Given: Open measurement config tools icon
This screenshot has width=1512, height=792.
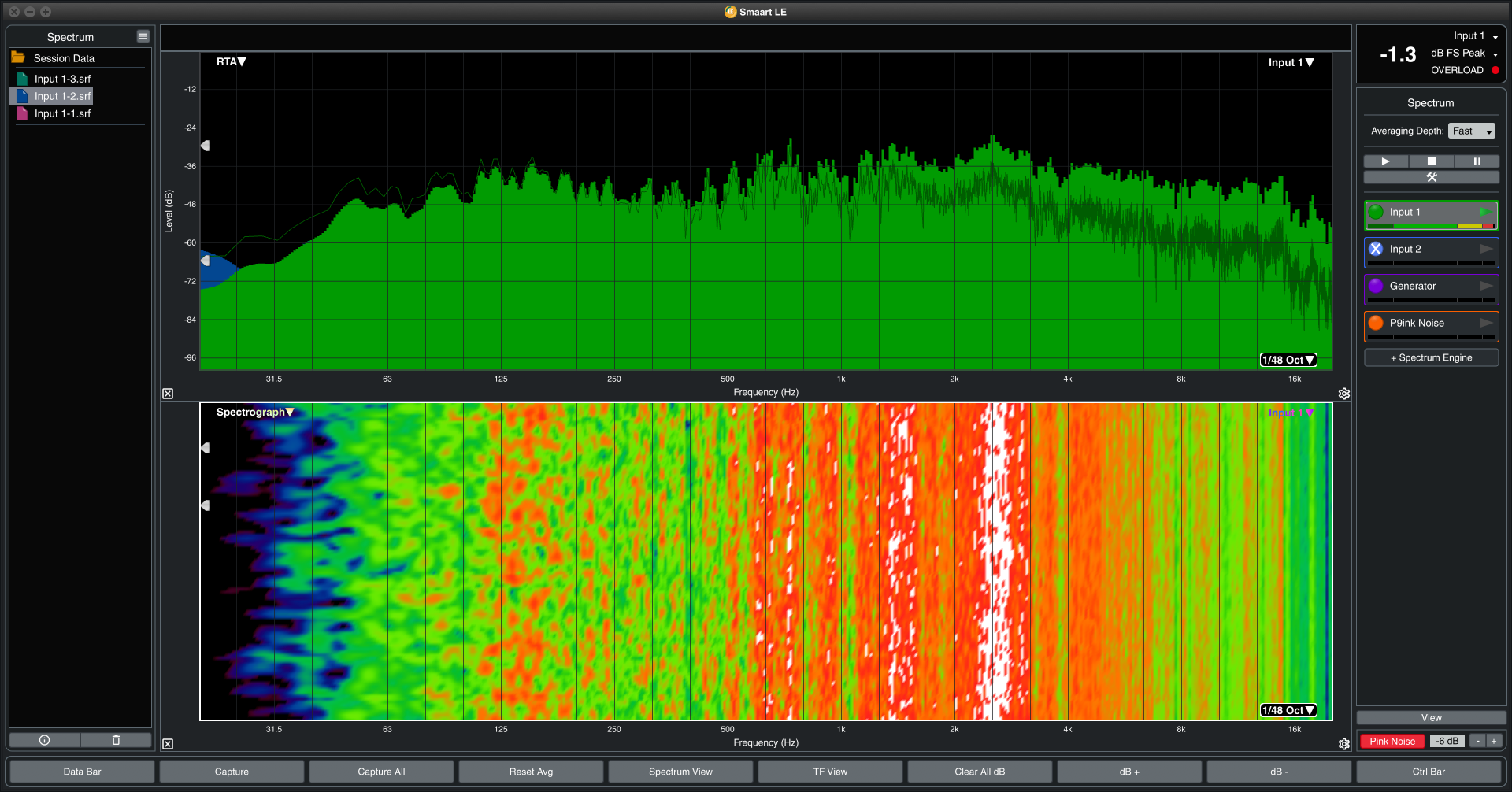Looking at the screenshot, I should (1432, 177).
